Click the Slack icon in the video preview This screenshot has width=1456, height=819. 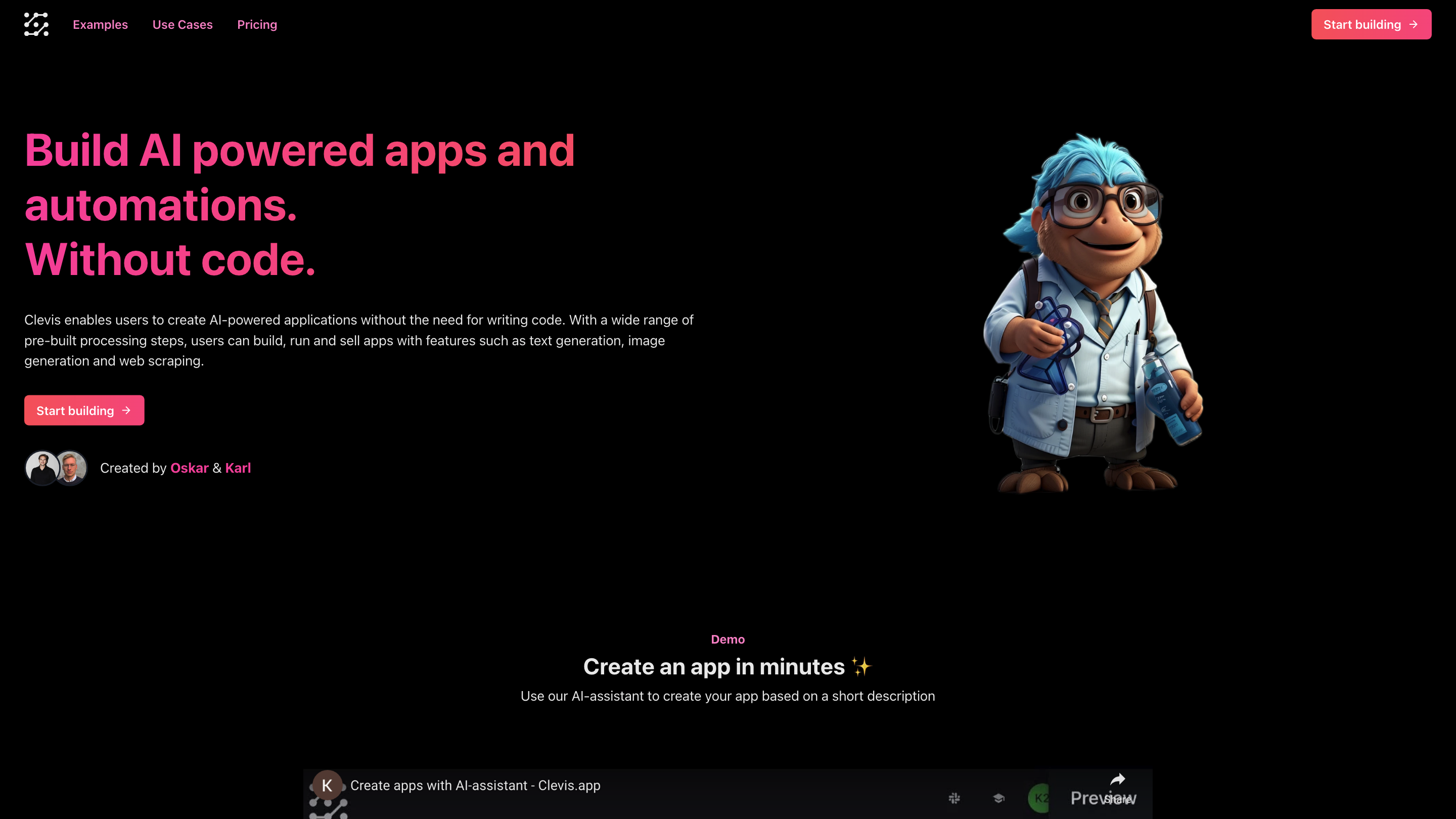pyautogui.click(x=954, y=798)
